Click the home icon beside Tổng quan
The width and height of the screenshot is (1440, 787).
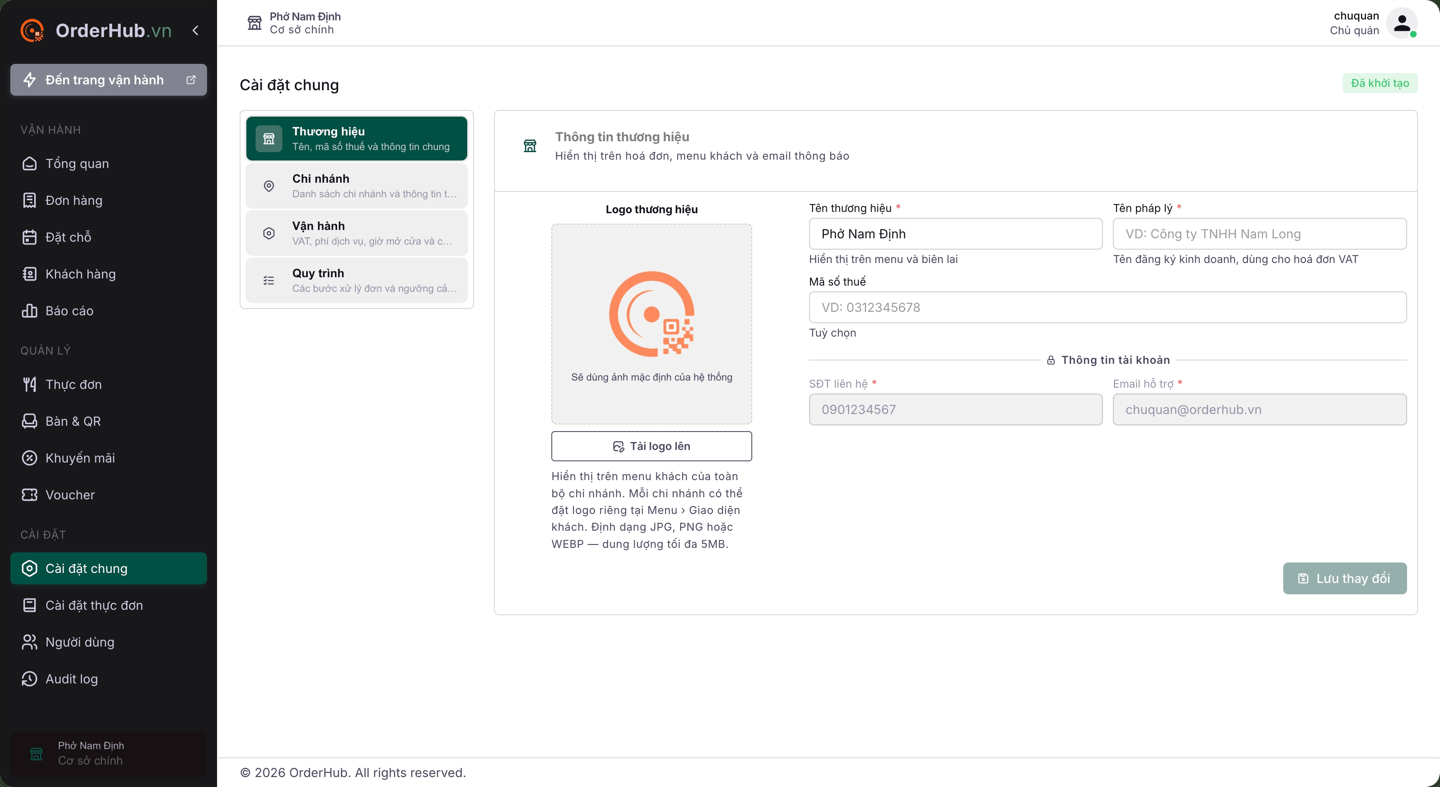[x=30, y=164]
